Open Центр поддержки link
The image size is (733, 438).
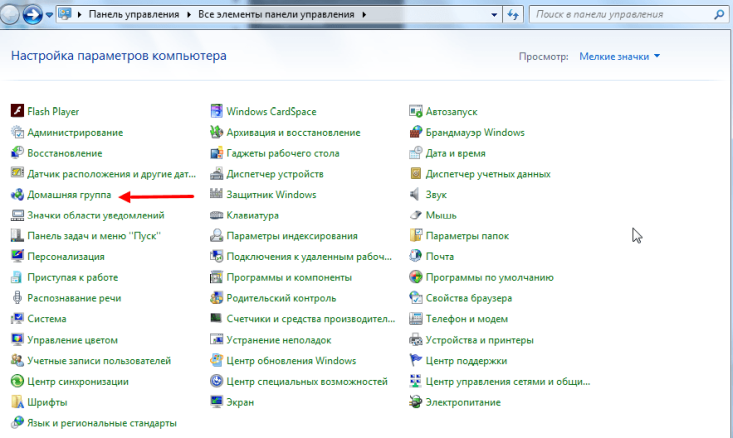466,360
